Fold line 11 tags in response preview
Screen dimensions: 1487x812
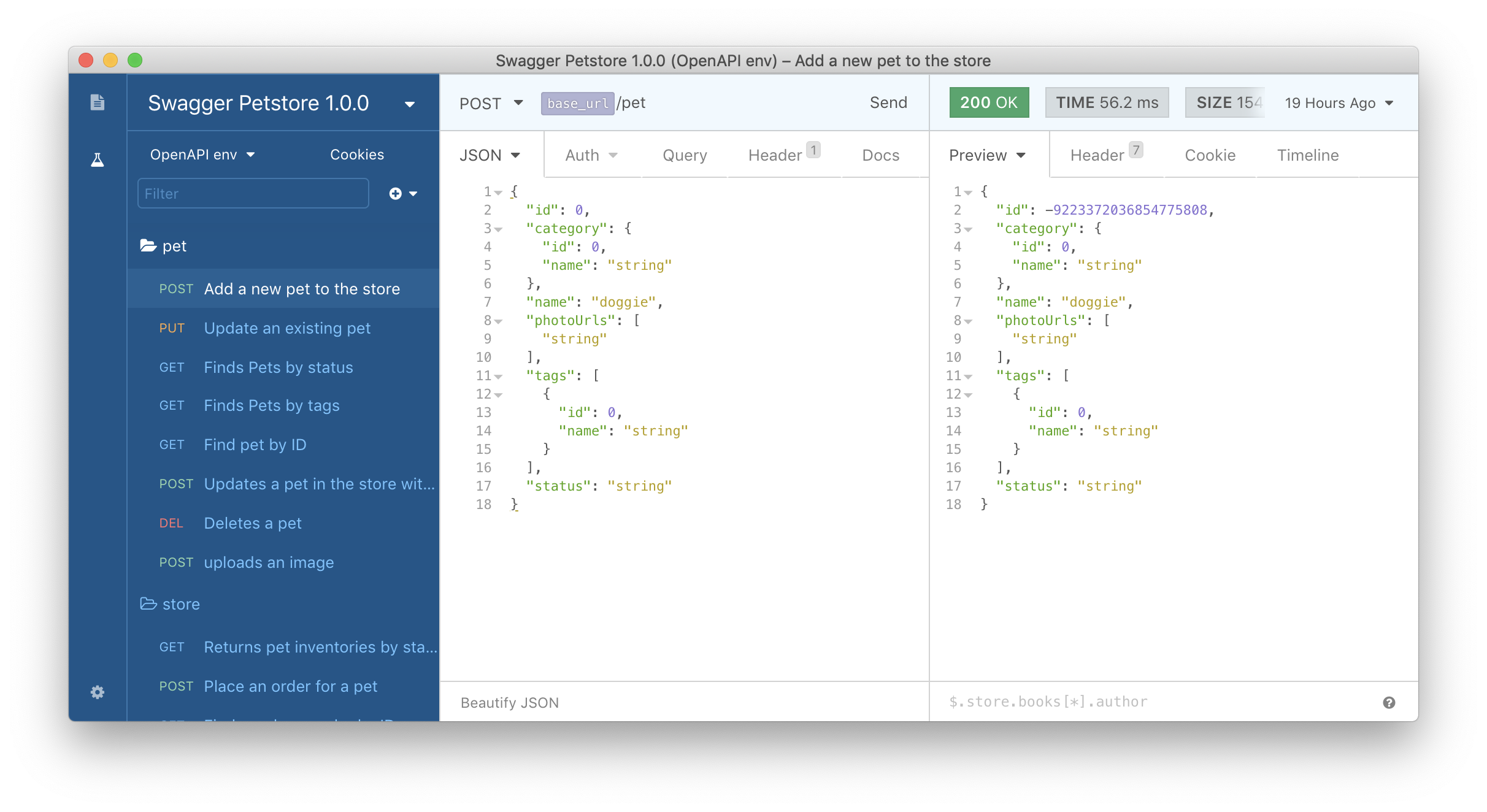click(x=969, y=377)
